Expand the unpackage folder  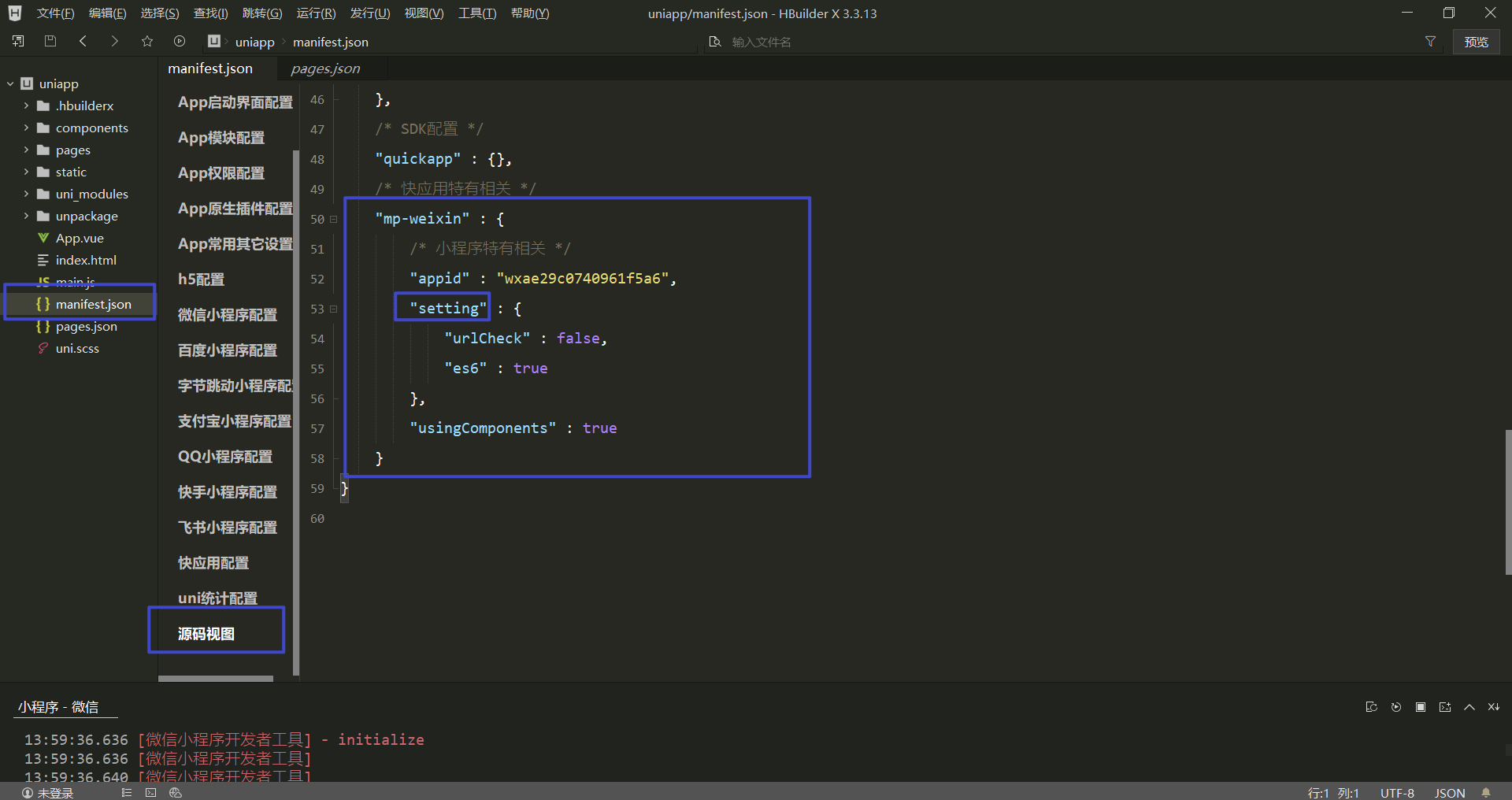tap(26, 216)
